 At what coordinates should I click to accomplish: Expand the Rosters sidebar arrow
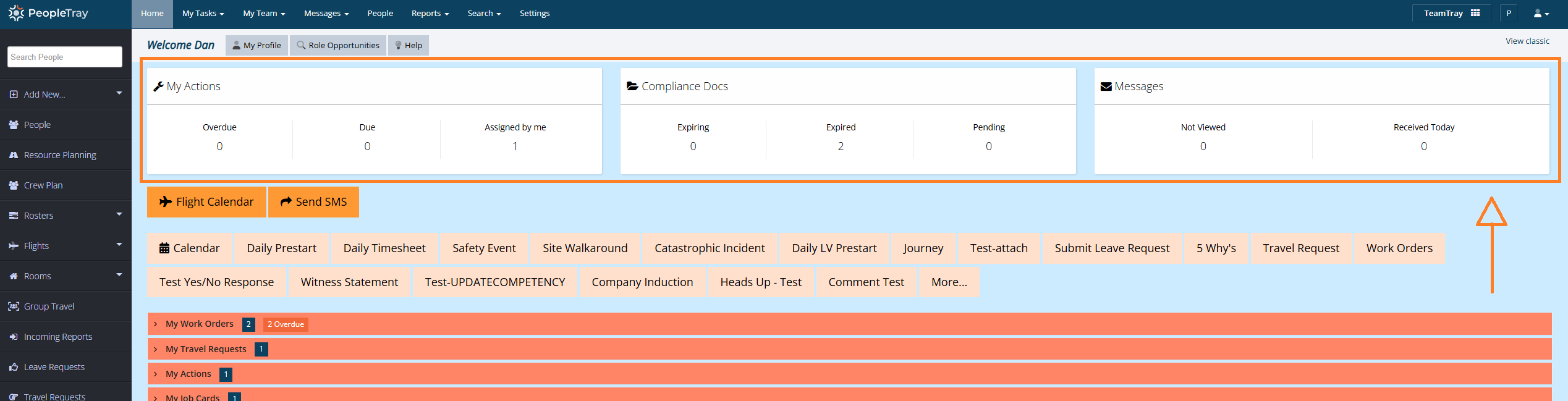tap(119, 214)
